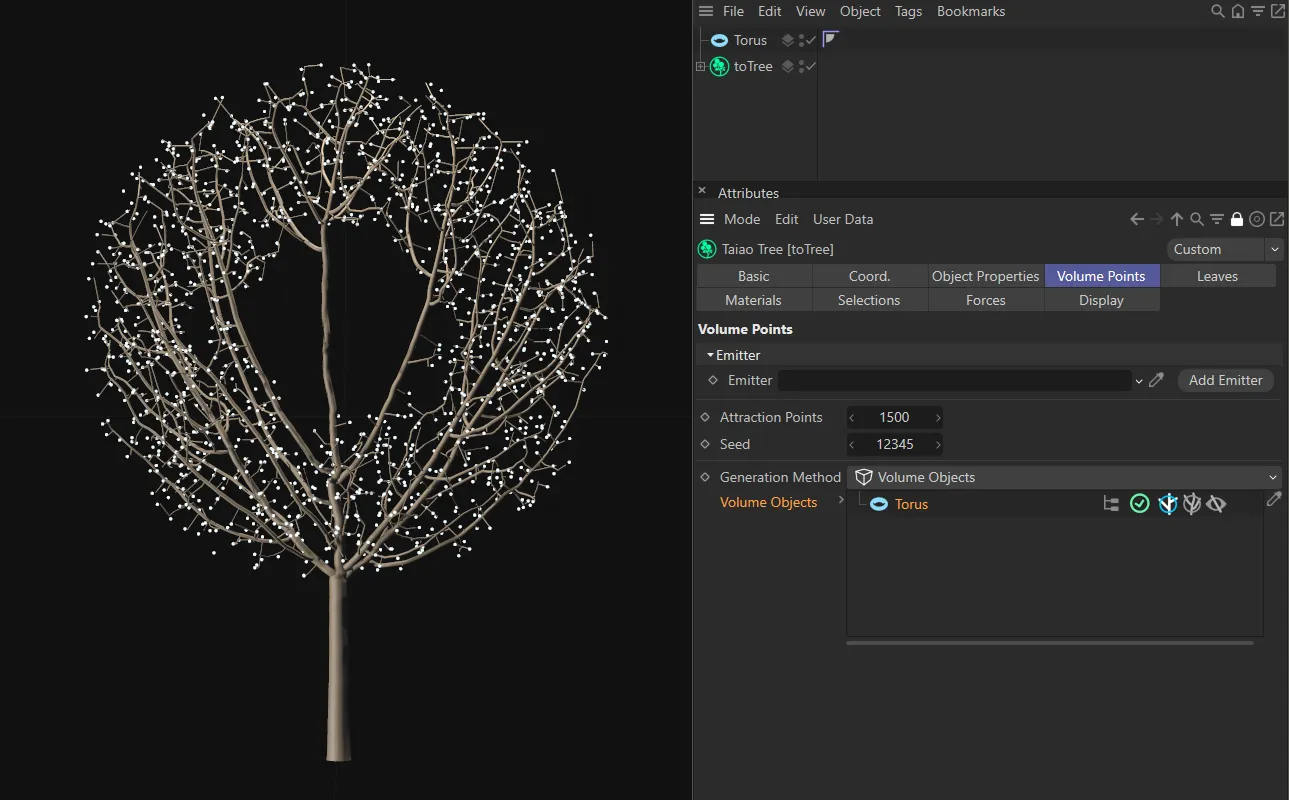Toggle the green enabled checkmark on Torus entry
The image size is (1289, 800).
(x=1139, y=504)
